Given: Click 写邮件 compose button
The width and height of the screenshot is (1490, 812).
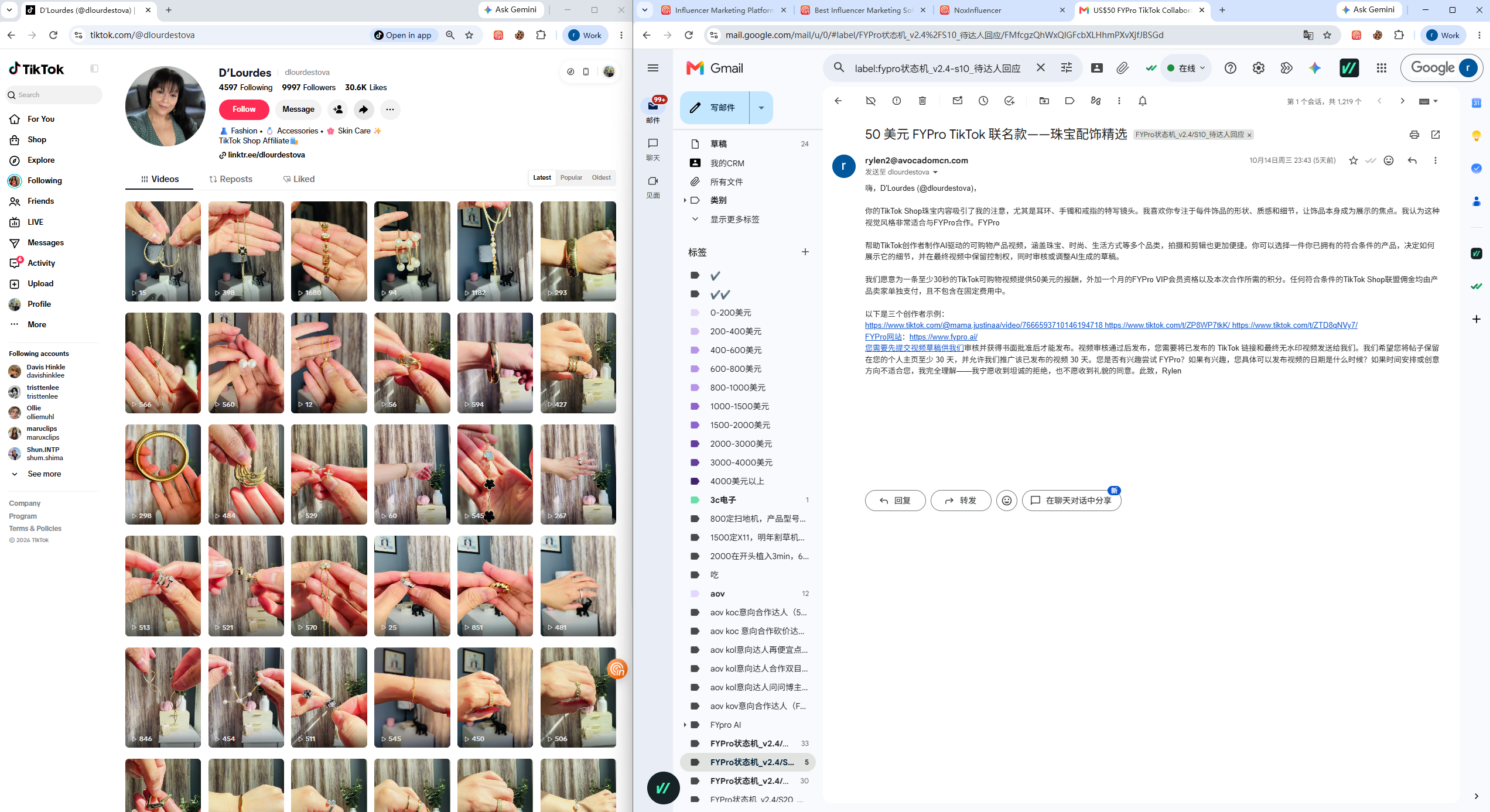Looking at the screenshot, I should click(715, 108).
